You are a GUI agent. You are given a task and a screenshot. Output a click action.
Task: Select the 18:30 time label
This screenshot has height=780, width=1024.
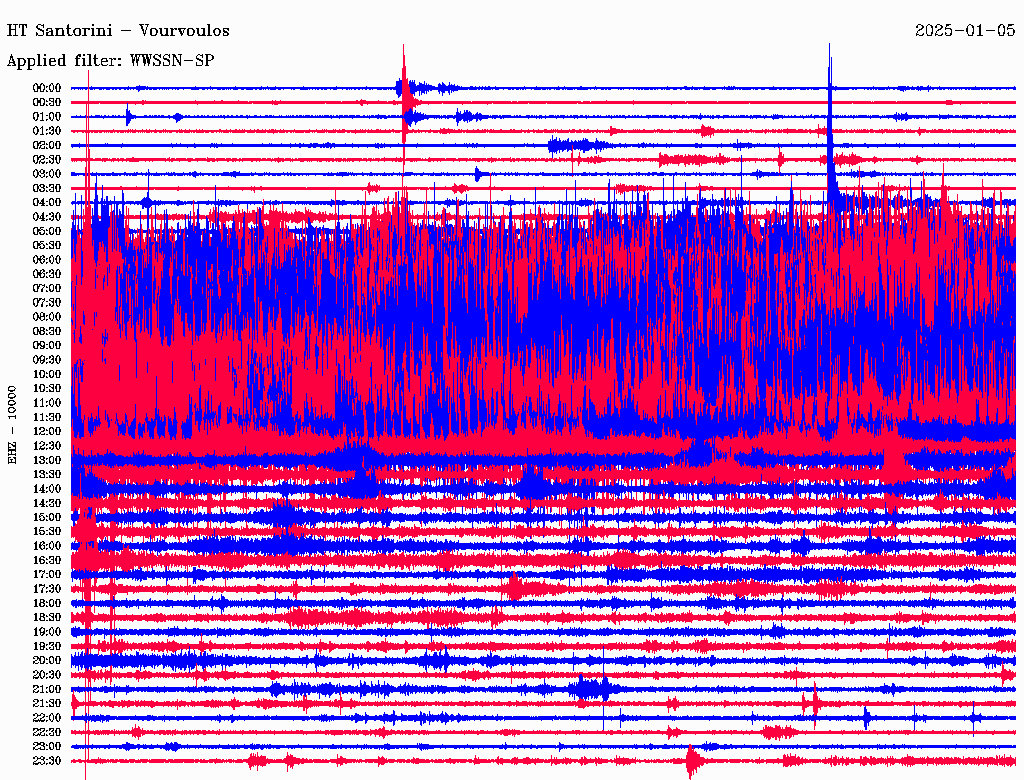47,618
